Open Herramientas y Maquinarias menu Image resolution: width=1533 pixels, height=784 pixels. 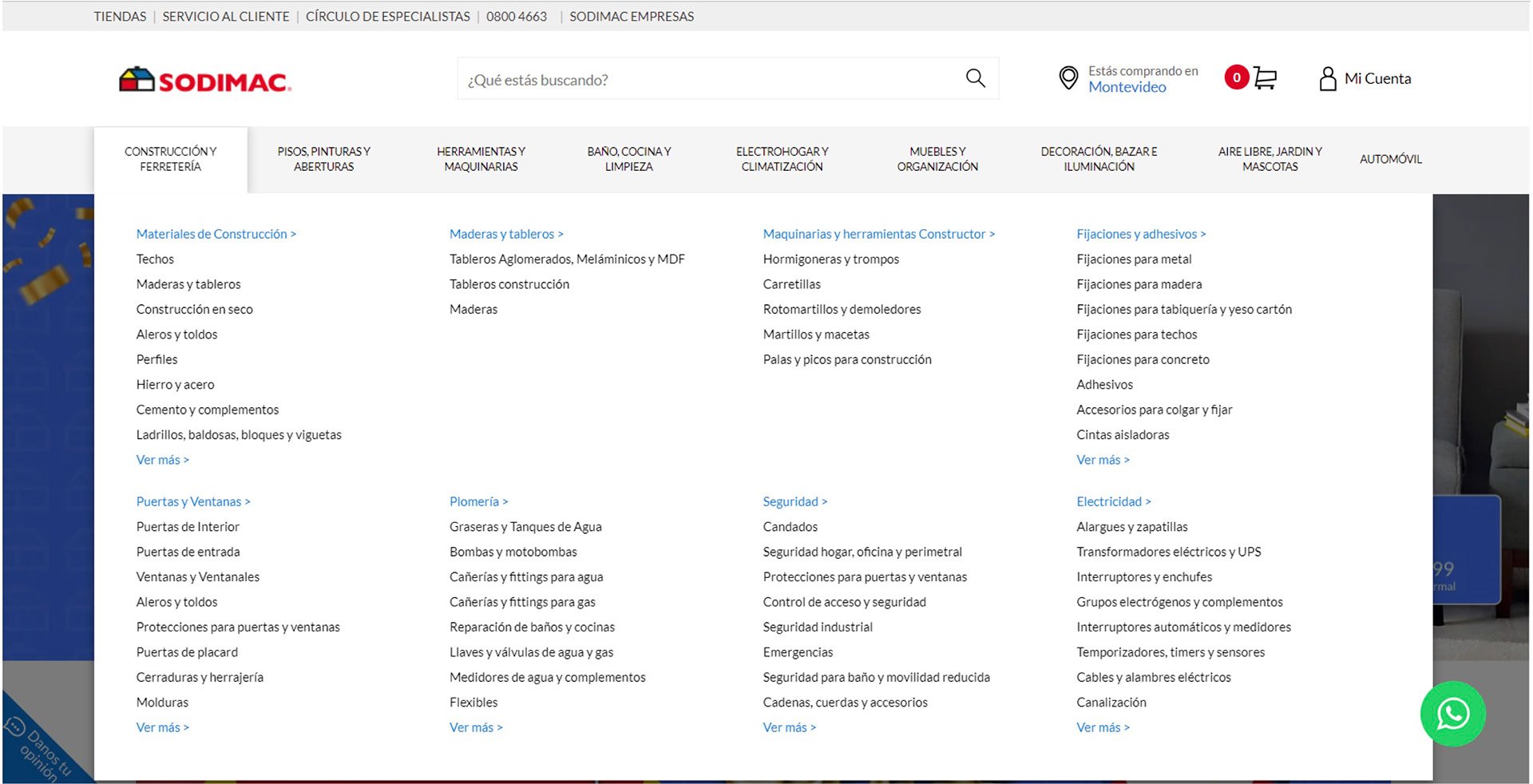coord(481,159)
